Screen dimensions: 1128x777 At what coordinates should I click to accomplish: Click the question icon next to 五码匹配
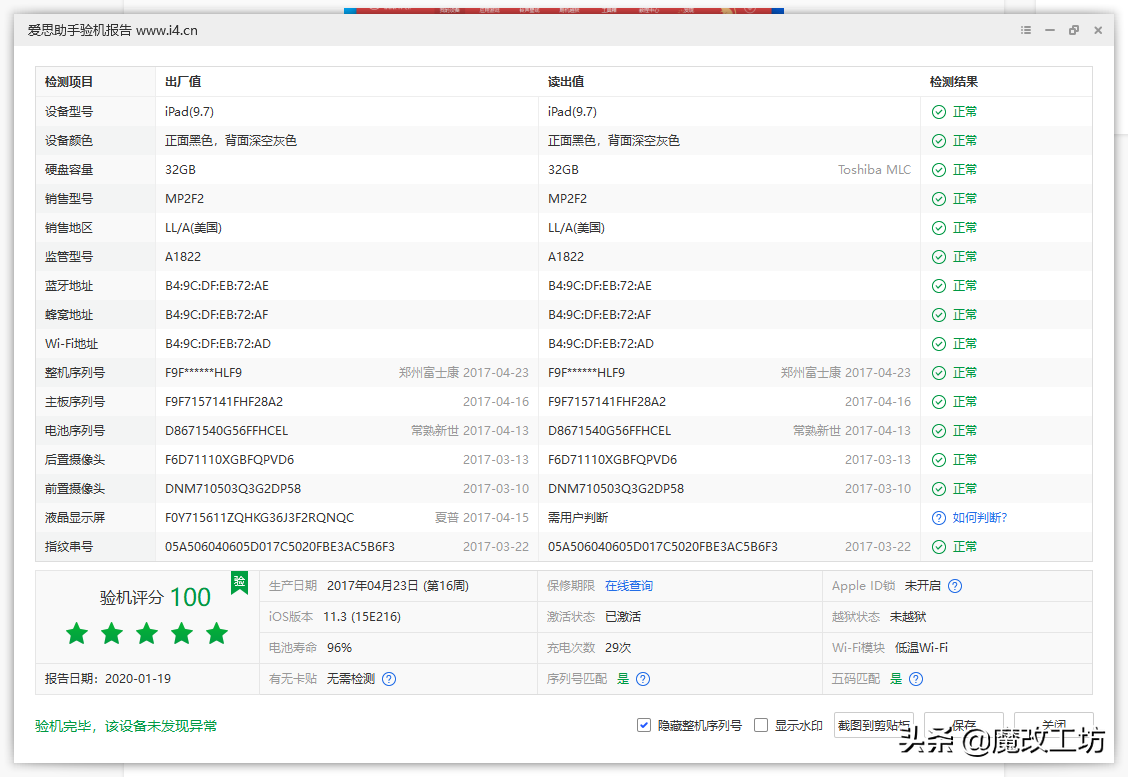[x=917, y=677]
